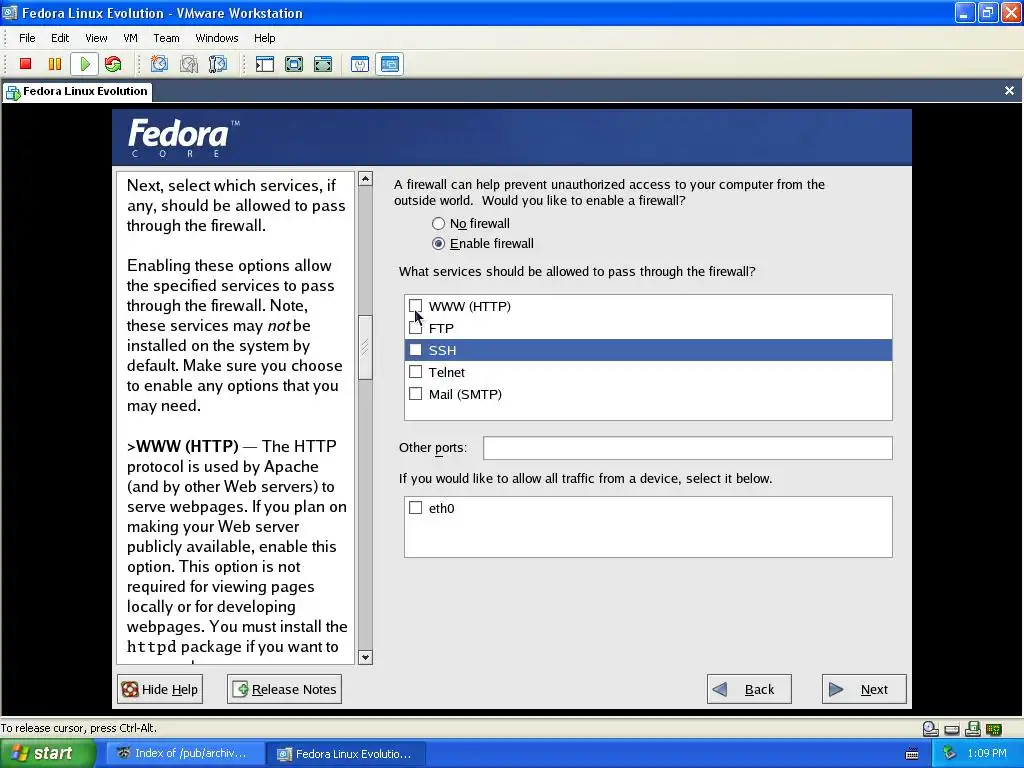Check the WWW (HTTP) service checkbox
The width and height of the screenshot is (1024, 768).
(415, 306)
